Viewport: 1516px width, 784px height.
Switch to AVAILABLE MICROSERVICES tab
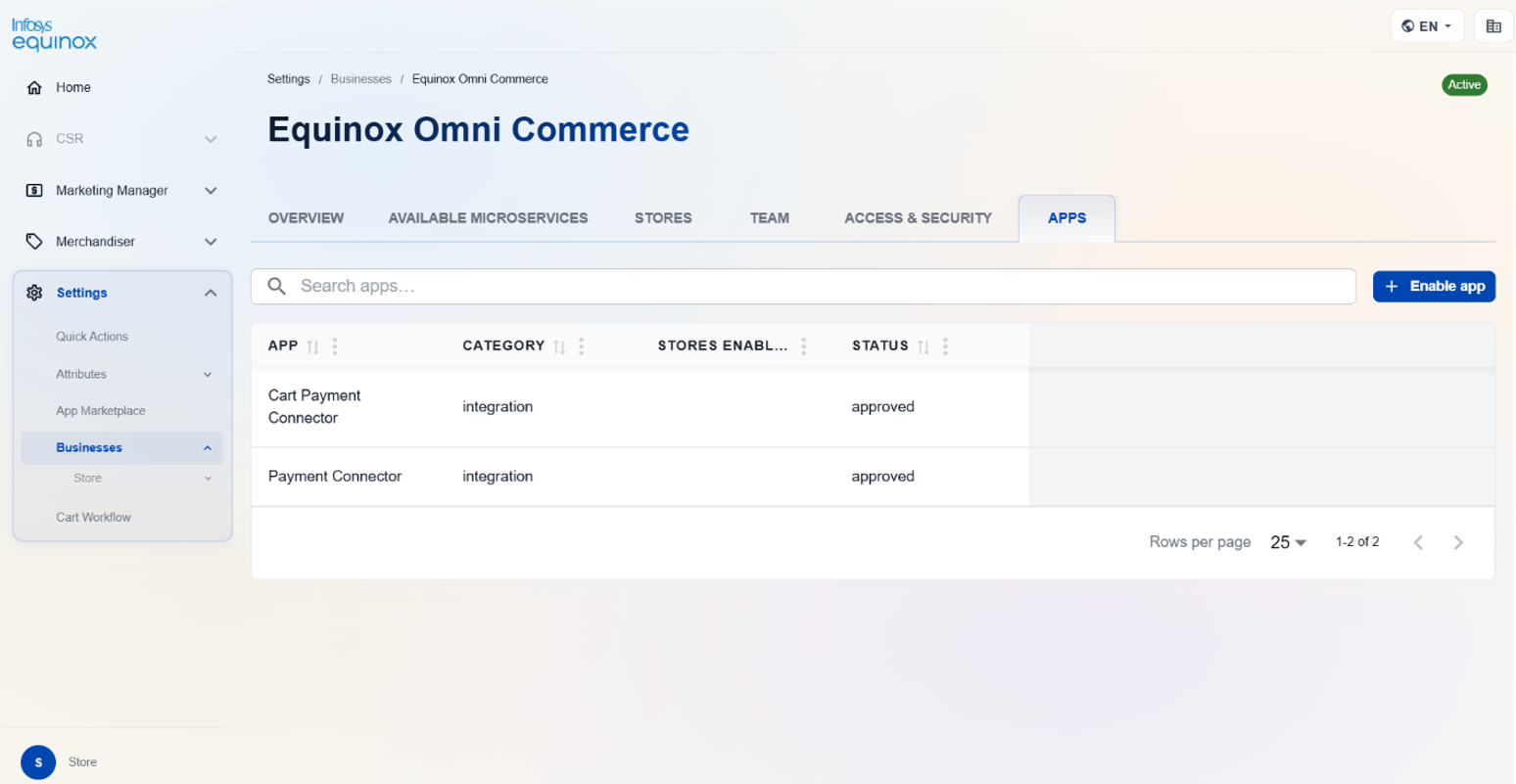488,218
